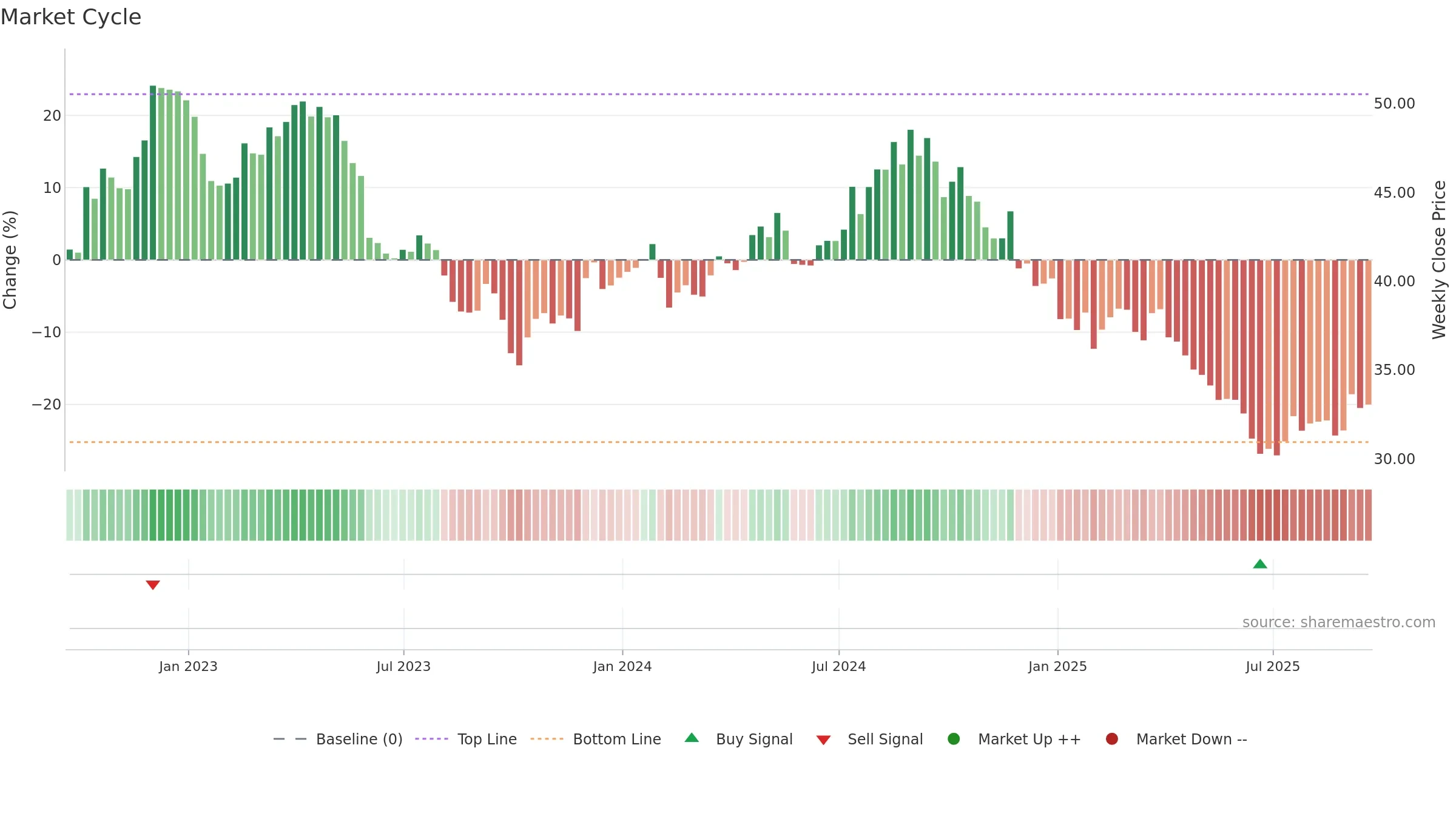Toggle the Buy Signal legend entry

click(739, 739)
